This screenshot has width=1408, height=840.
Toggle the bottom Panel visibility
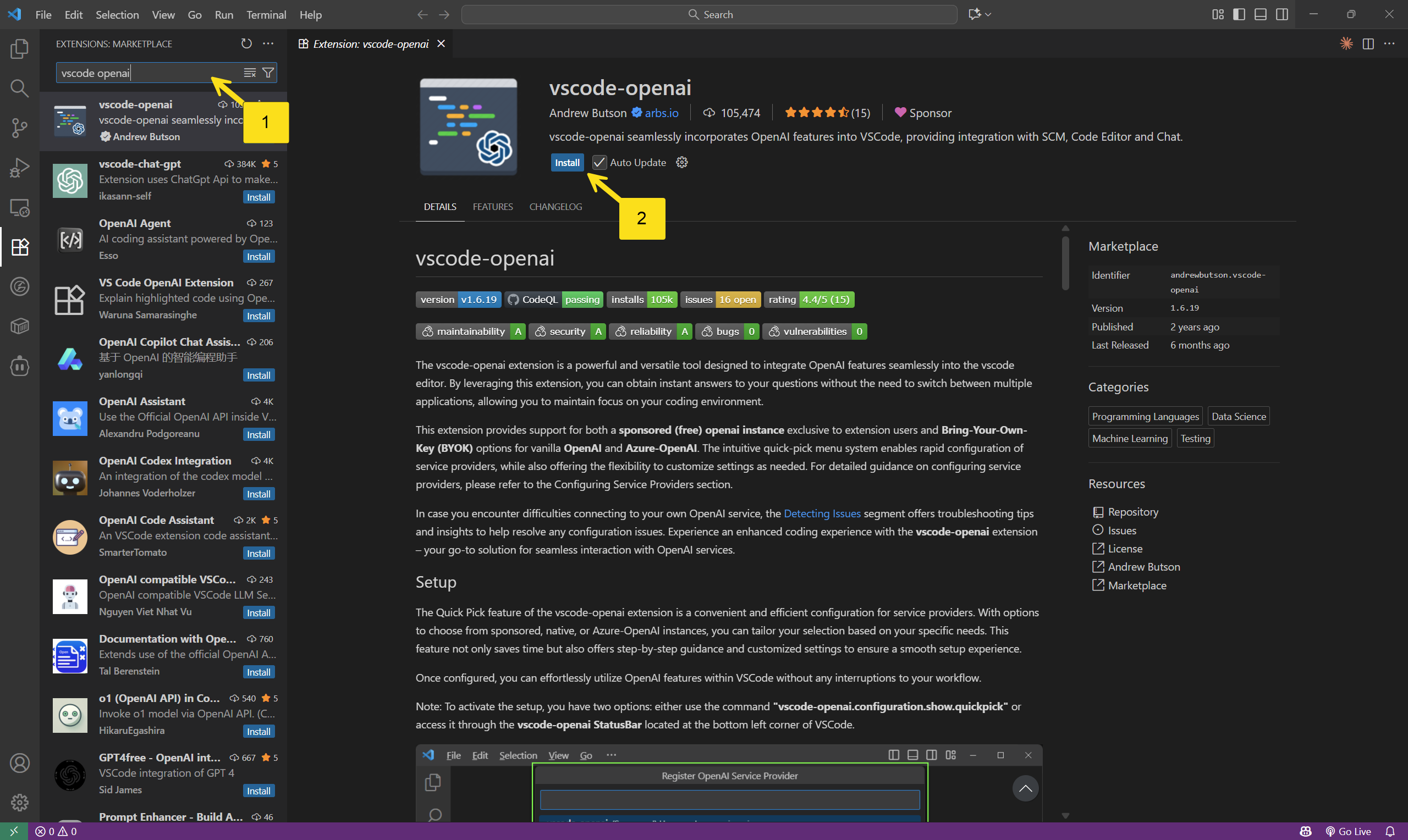coord(1261,15)
